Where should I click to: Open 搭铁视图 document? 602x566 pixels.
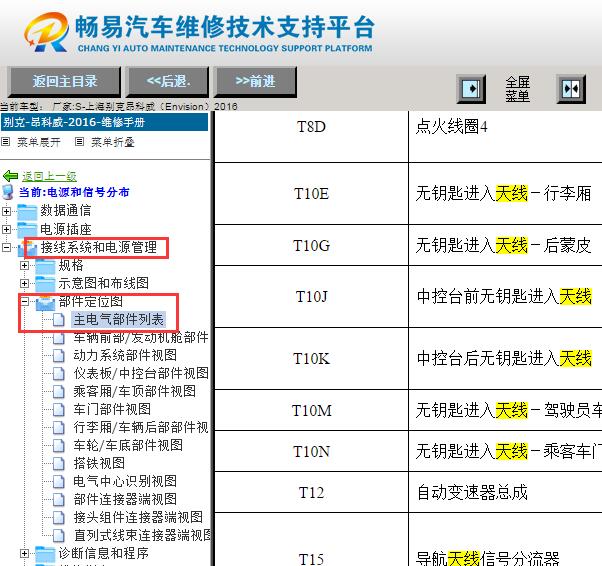(99, 463)
